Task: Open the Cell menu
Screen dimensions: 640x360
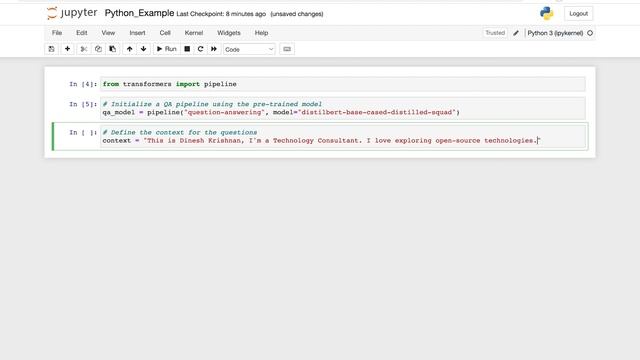Action: point(165,33)
